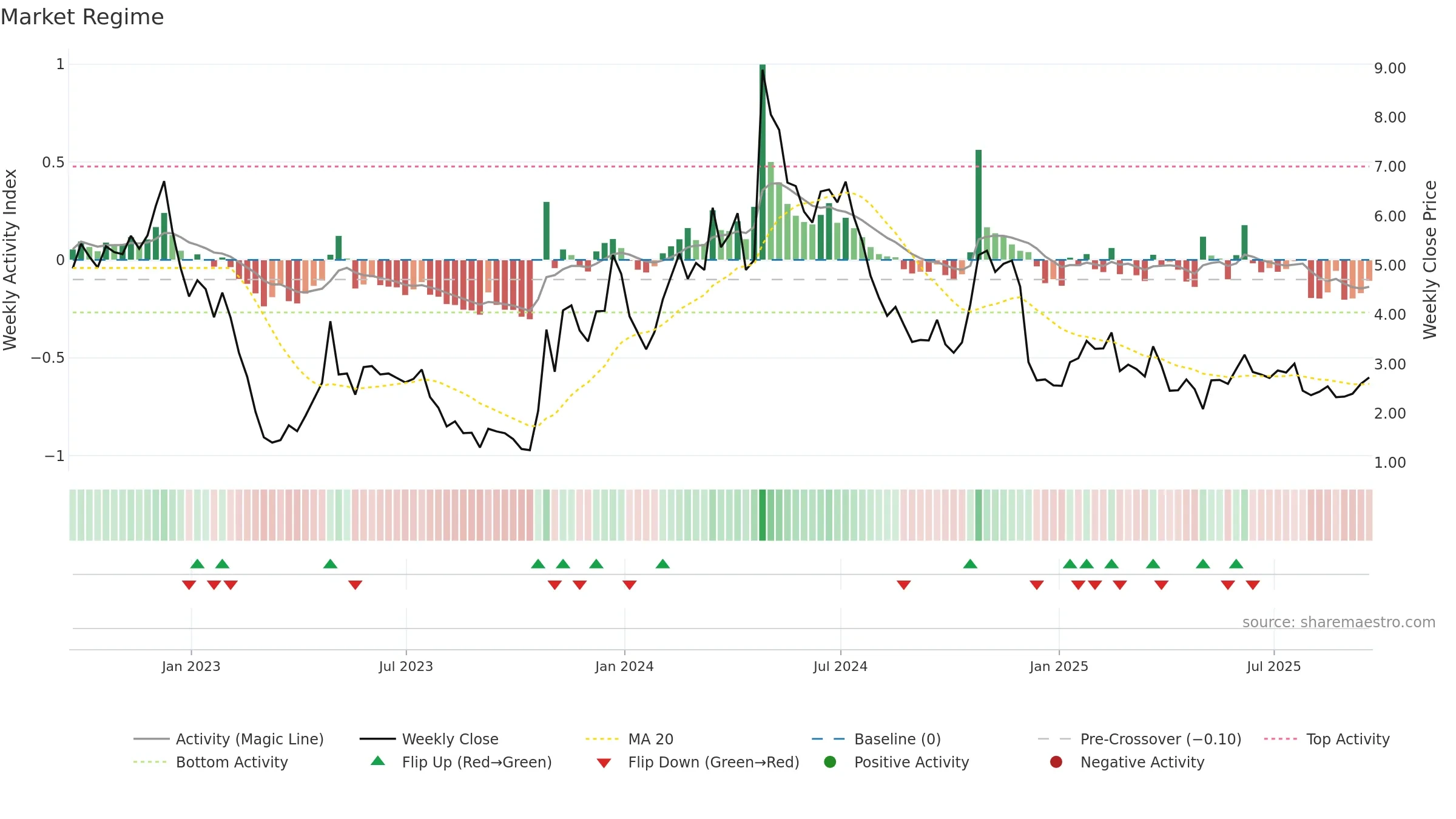1456x819 pixels.
Task: Click the 2.00 price axis tick
Action: 1390,413
